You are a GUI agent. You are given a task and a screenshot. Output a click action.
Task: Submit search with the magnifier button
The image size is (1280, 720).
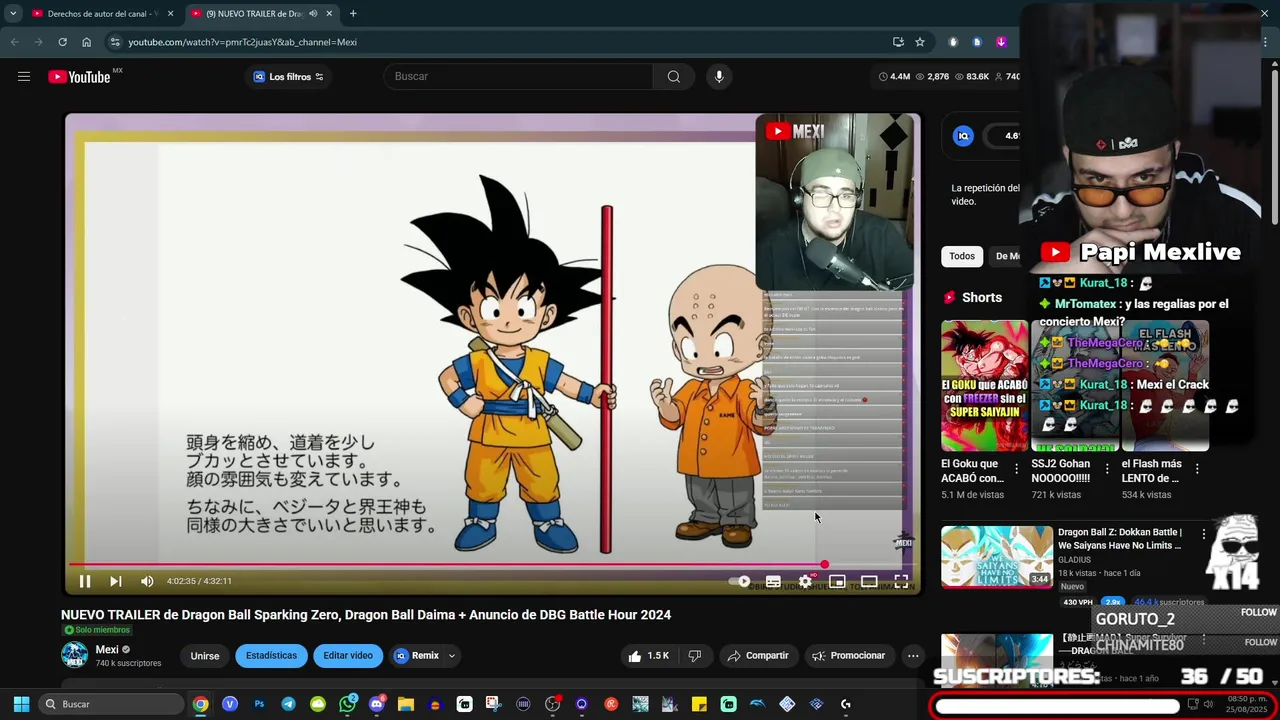674,77
